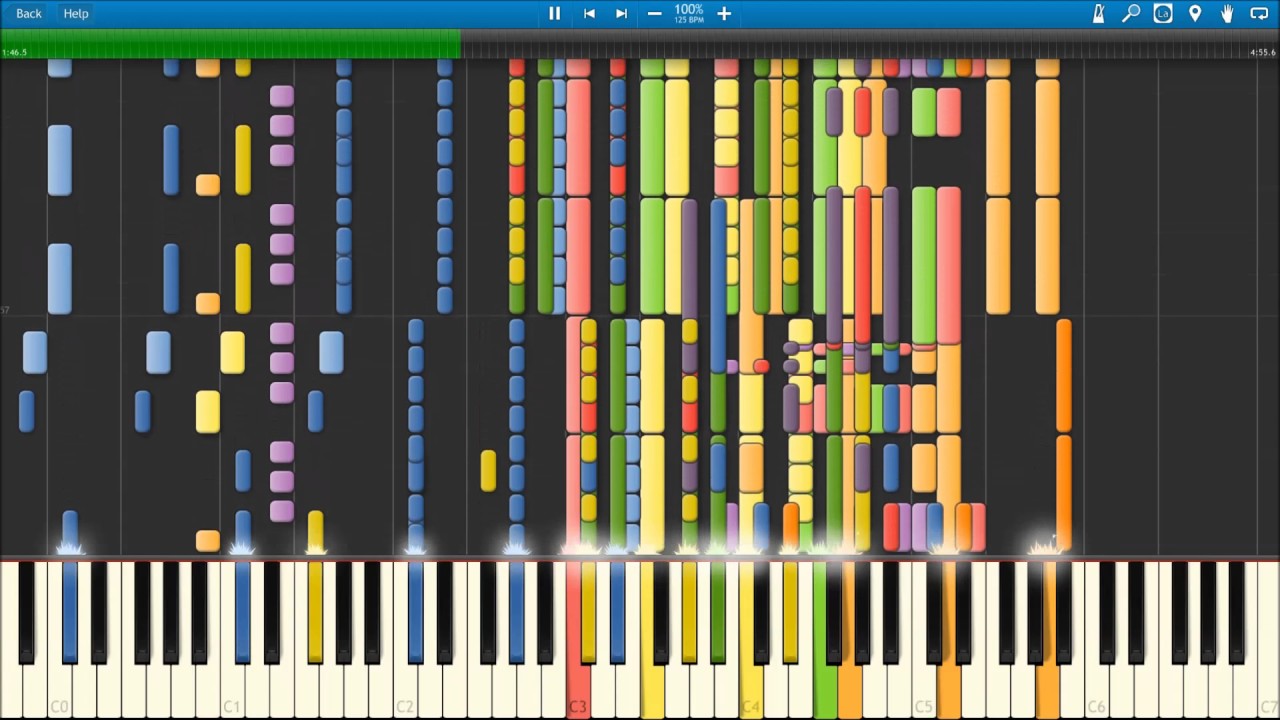This screenshot has width=1280, height=720.
Task: Click the 100% 125 BPM speed readout
Action: pos(689,13)
